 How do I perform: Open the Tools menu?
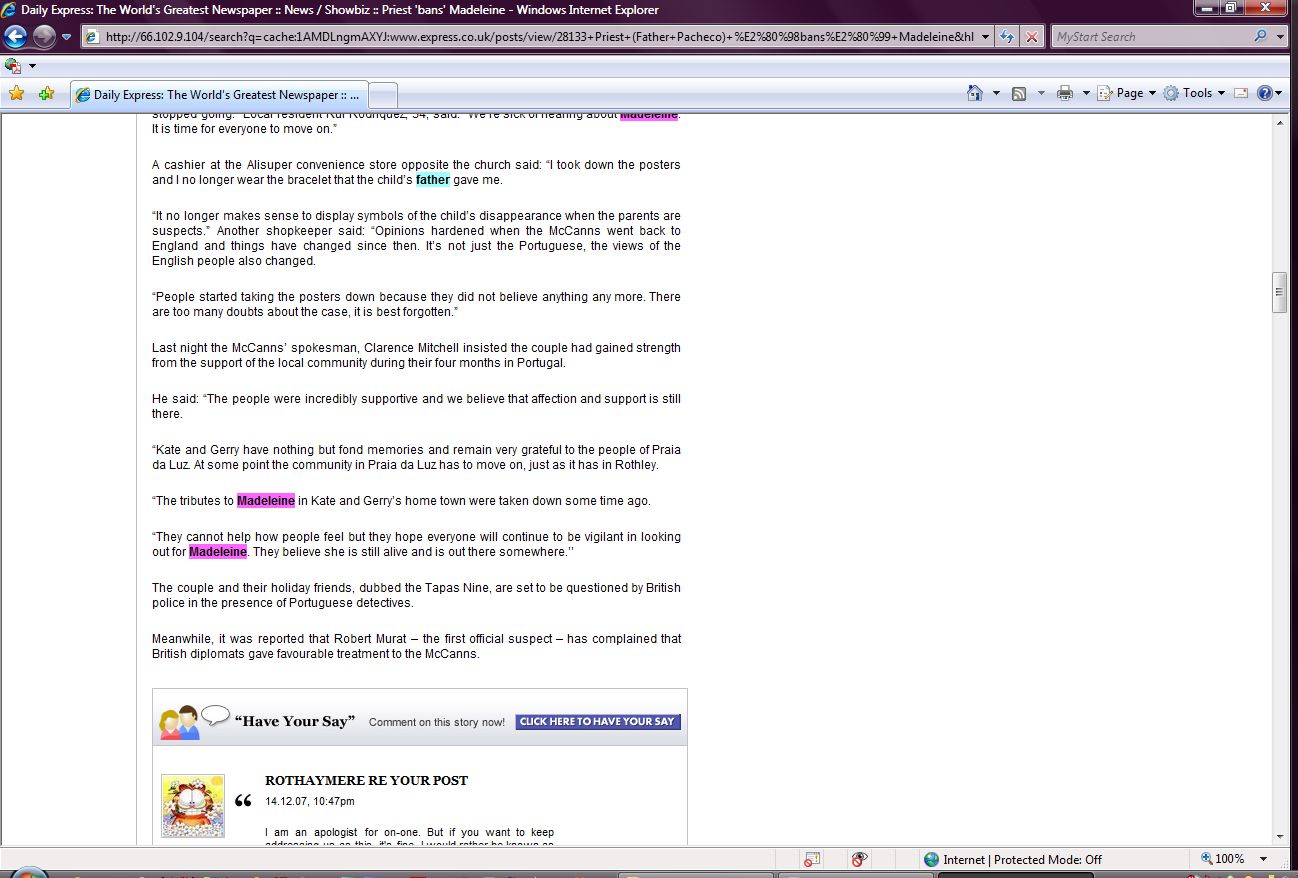click(x=1195, y=93)
